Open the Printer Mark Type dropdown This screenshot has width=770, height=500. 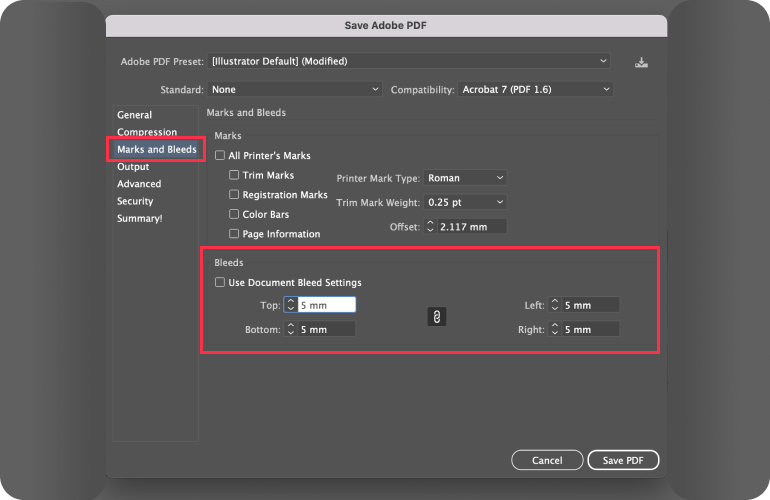[464, 178]
